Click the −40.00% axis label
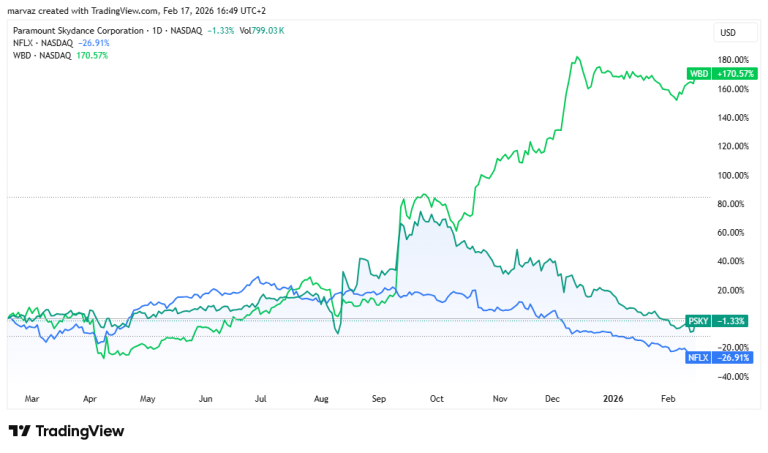The image size is (768, 453). tap(733, 377)
